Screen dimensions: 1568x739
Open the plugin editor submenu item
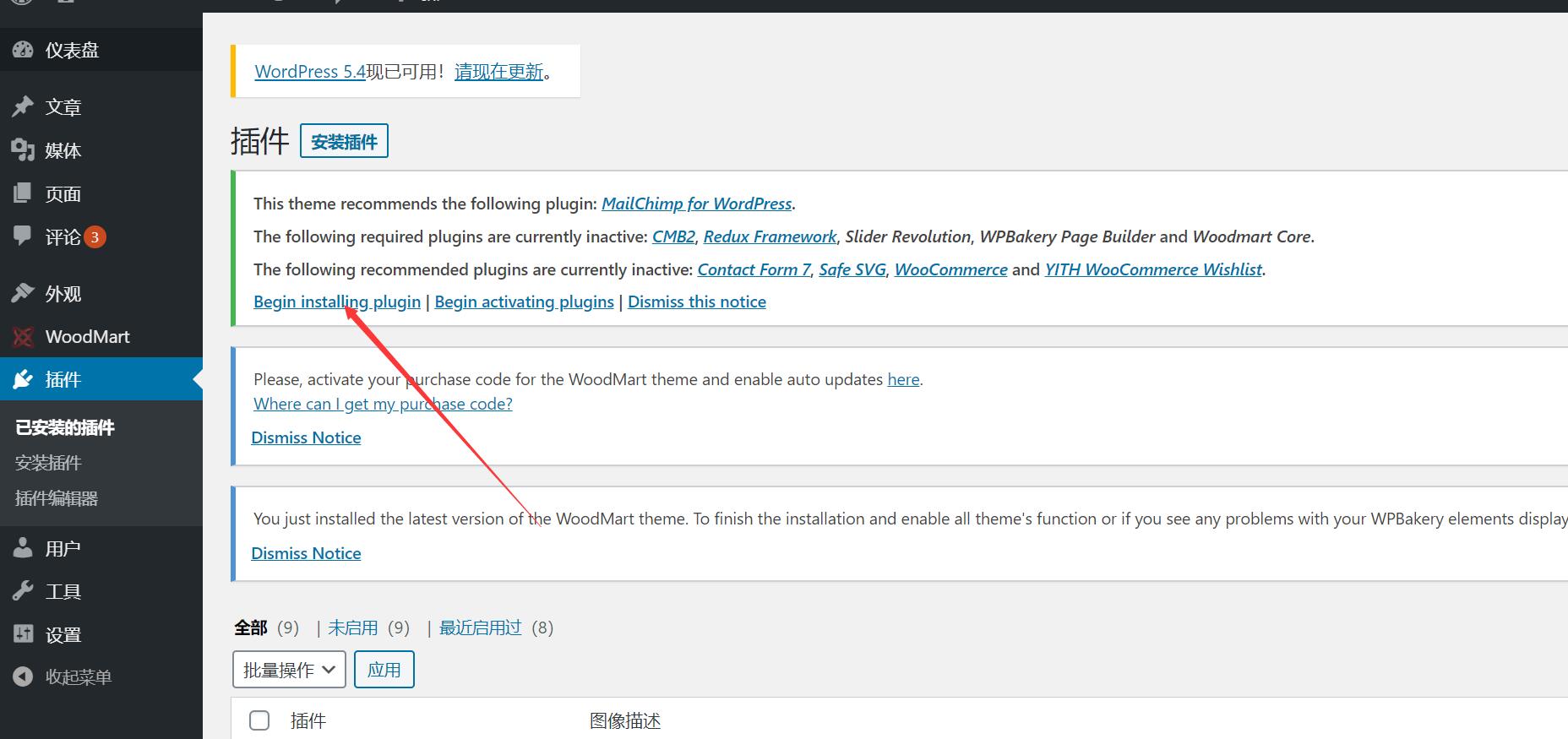click(x=57, y=498)
